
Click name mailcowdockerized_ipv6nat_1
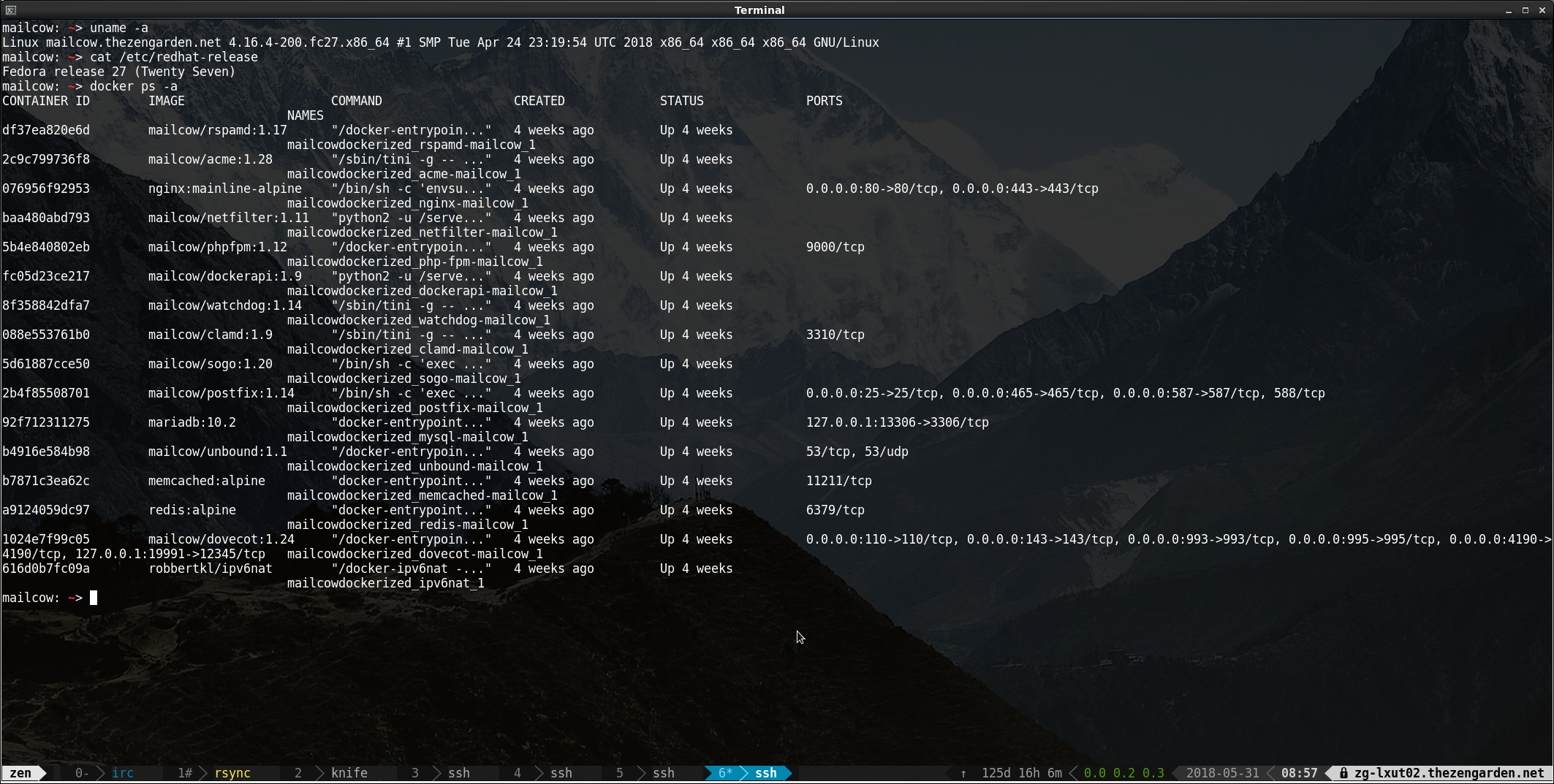click(x=386, y=583)
